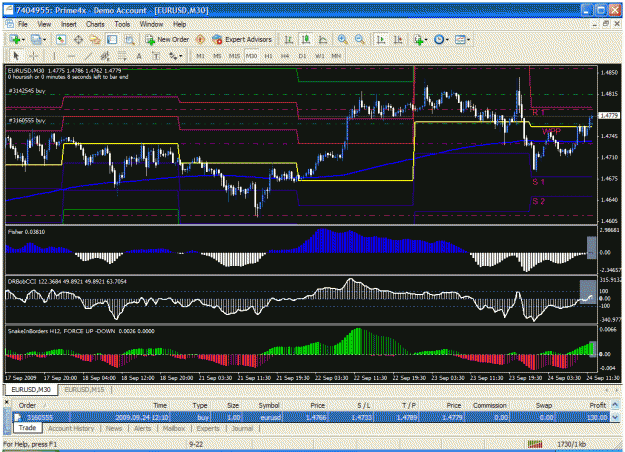This screenshot has width=625, height=452.
Task: Switch chart to H4 timeframe
Action: tap(285, 56)
